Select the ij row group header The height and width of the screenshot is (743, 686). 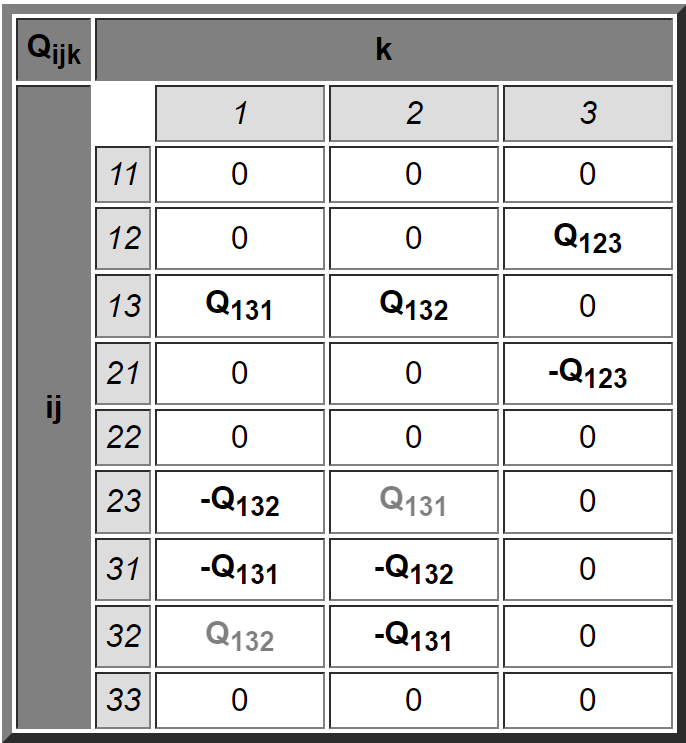point(54,407)
